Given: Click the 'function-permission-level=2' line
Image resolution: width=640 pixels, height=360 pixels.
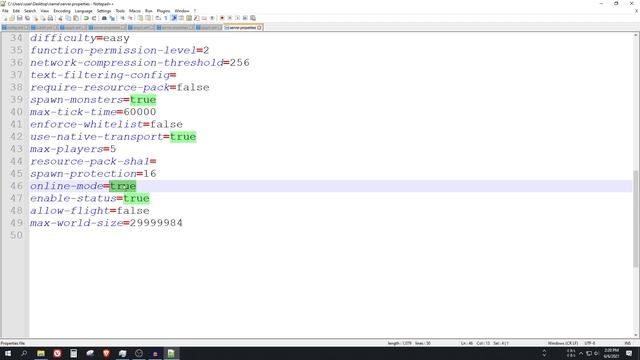Looking at the screenshot, I should point(120,50).
